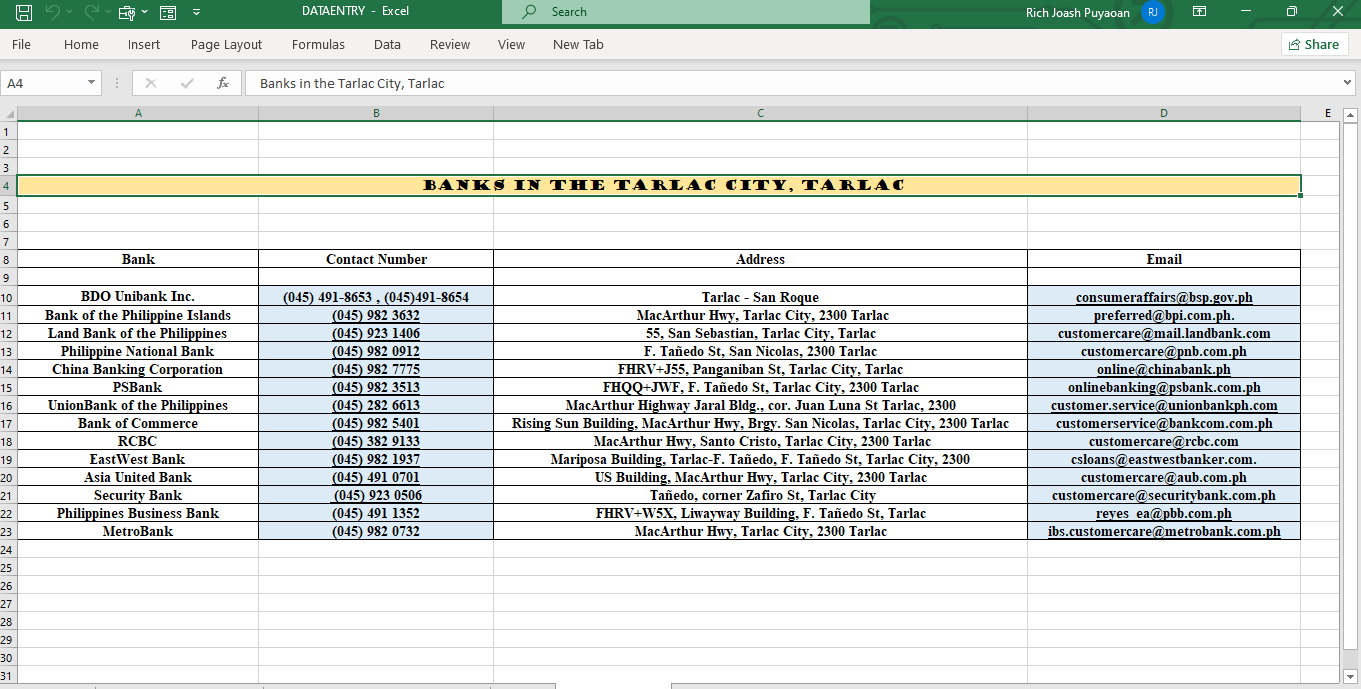
Task: Open the consumeraffairs@bsp.gov.ph email link
Action: point(1164,297)
